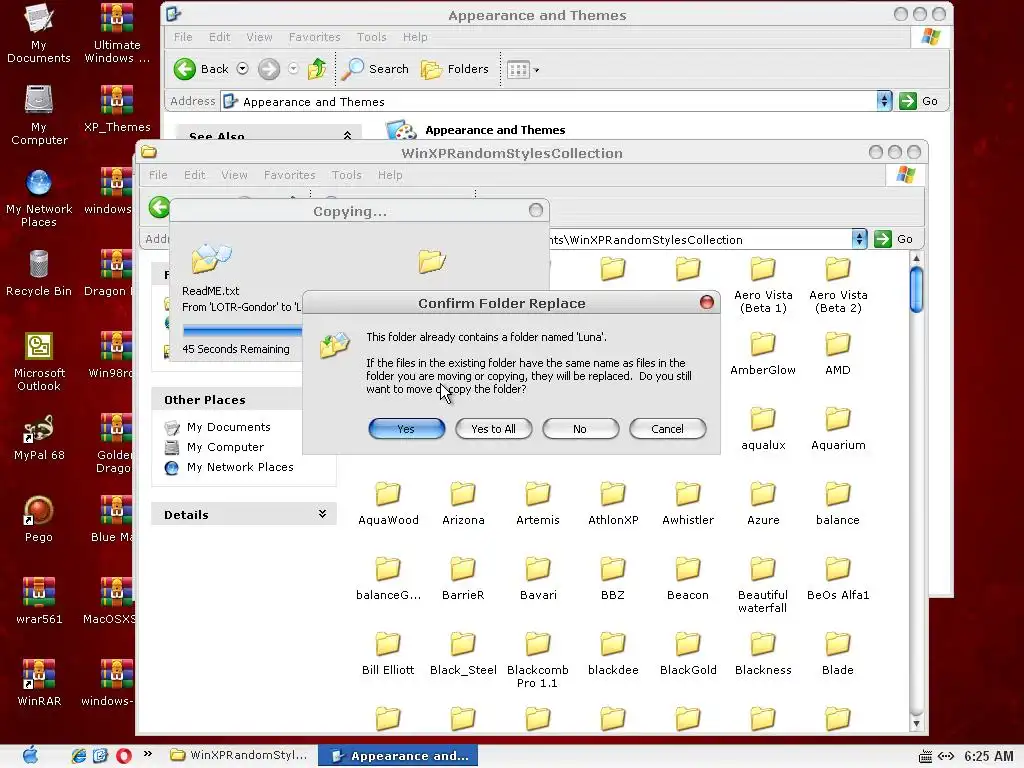Open Tools menu in Appearance and Themes window
The height and width of the screenshot is (768, 1024).
coord(372,37)
